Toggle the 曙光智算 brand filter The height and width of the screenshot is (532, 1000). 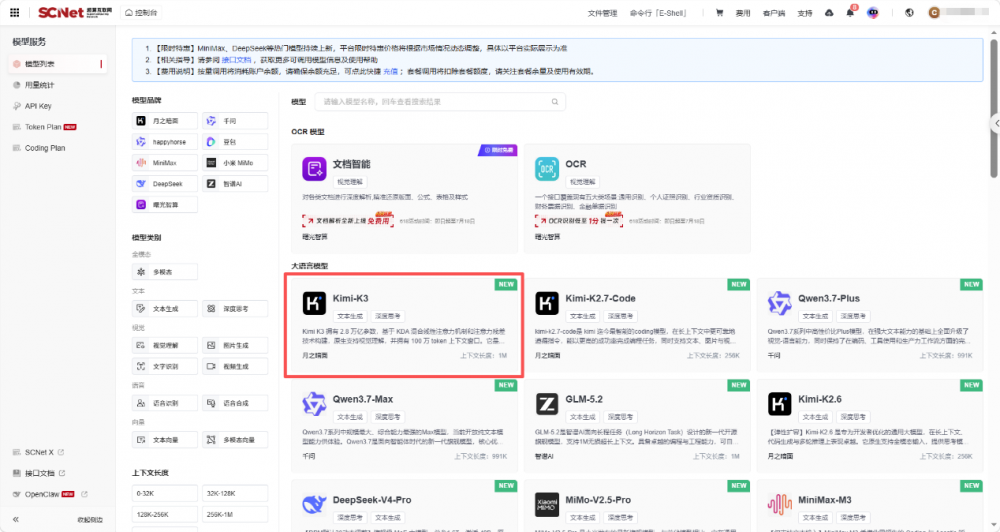pos(165,205)
